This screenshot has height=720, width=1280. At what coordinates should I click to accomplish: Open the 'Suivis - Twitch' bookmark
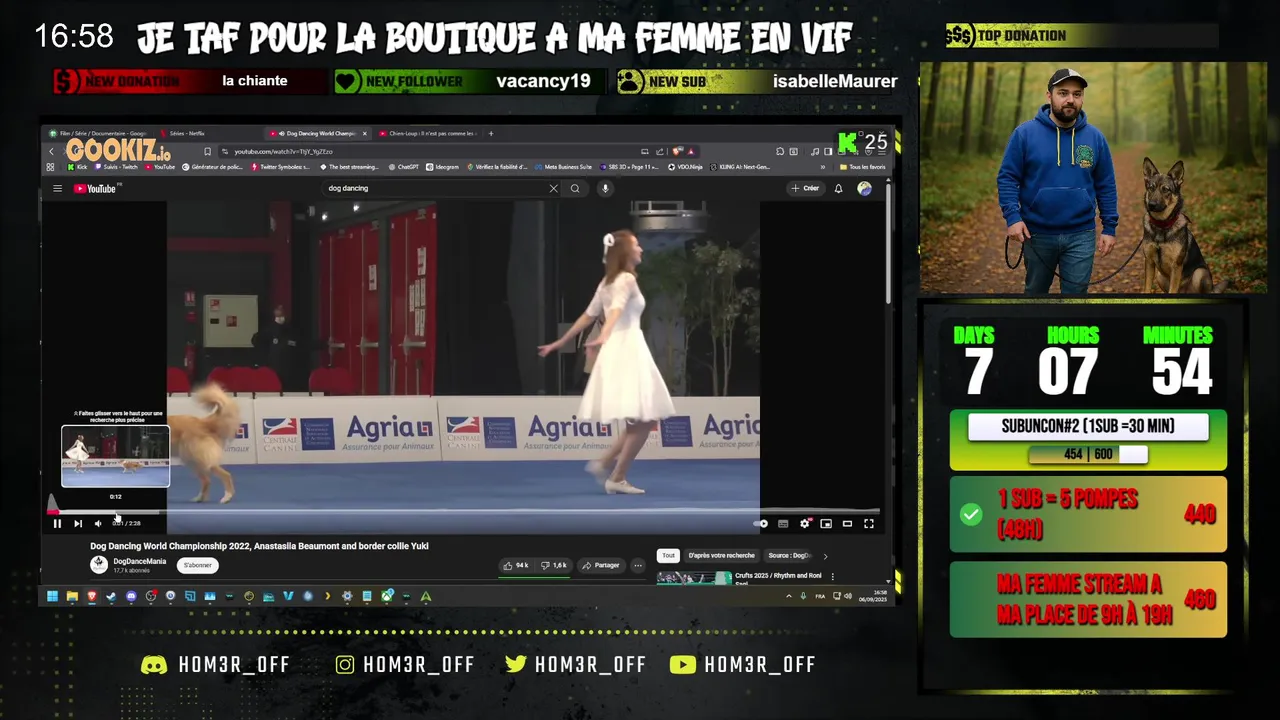[x=116, y=167]
